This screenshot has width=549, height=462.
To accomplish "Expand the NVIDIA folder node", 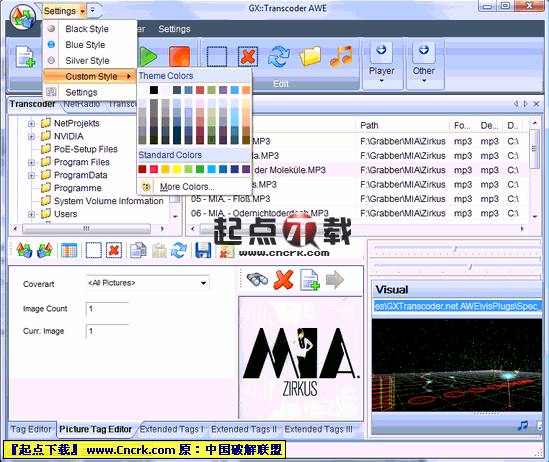I will click(x=31, y=136).
